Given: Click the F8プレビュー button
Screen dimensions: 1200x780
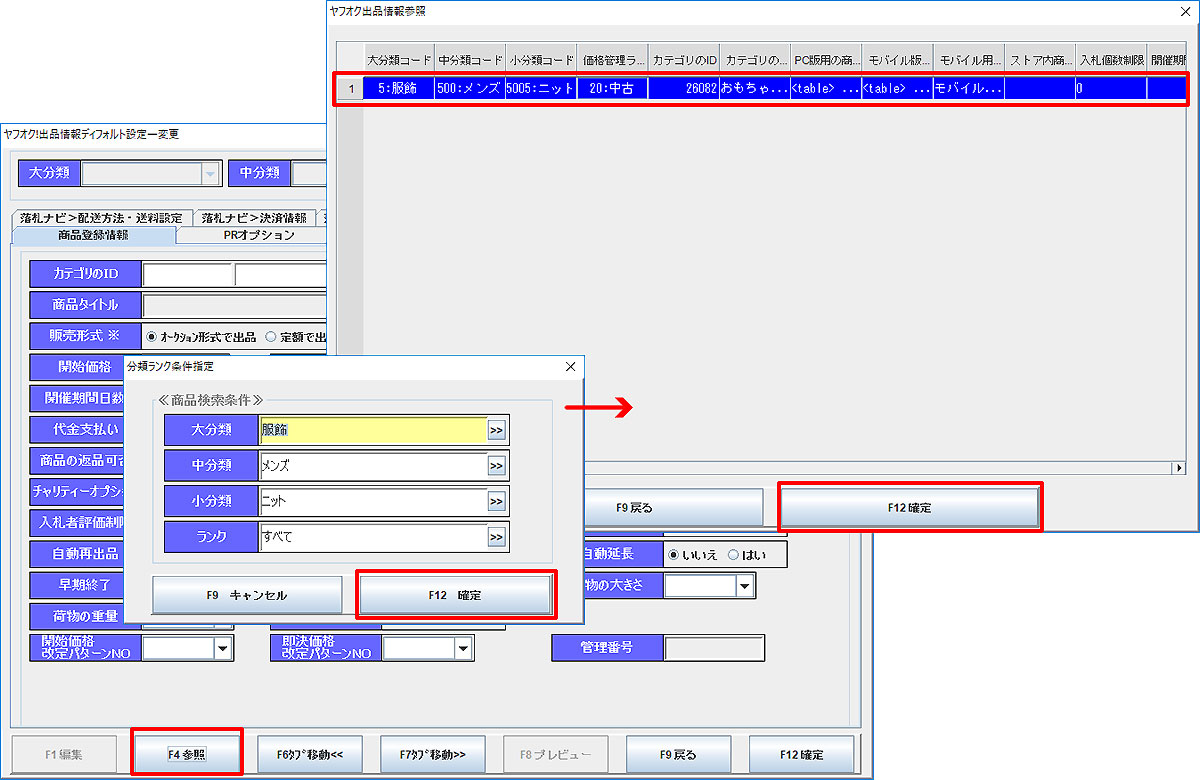Looking at the screenshot, I should coord(555,754).
